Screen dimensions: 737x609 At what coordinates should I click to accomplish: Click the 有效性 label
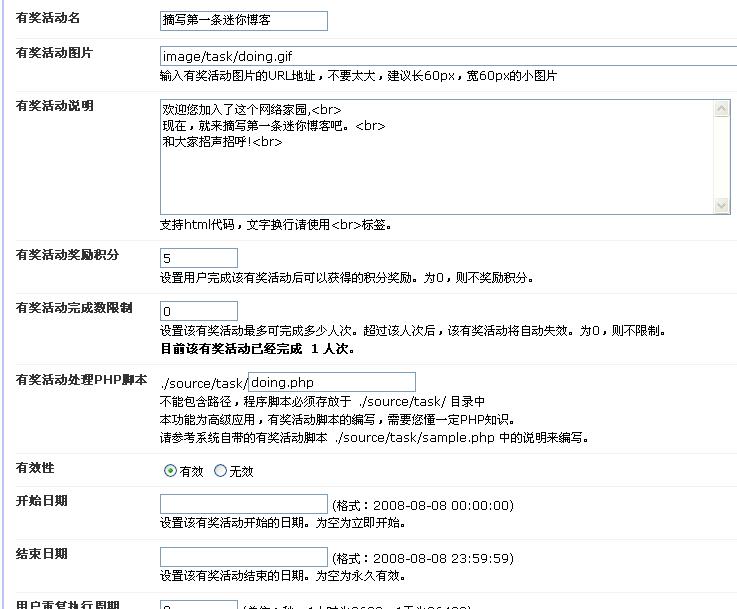(35, 468)
